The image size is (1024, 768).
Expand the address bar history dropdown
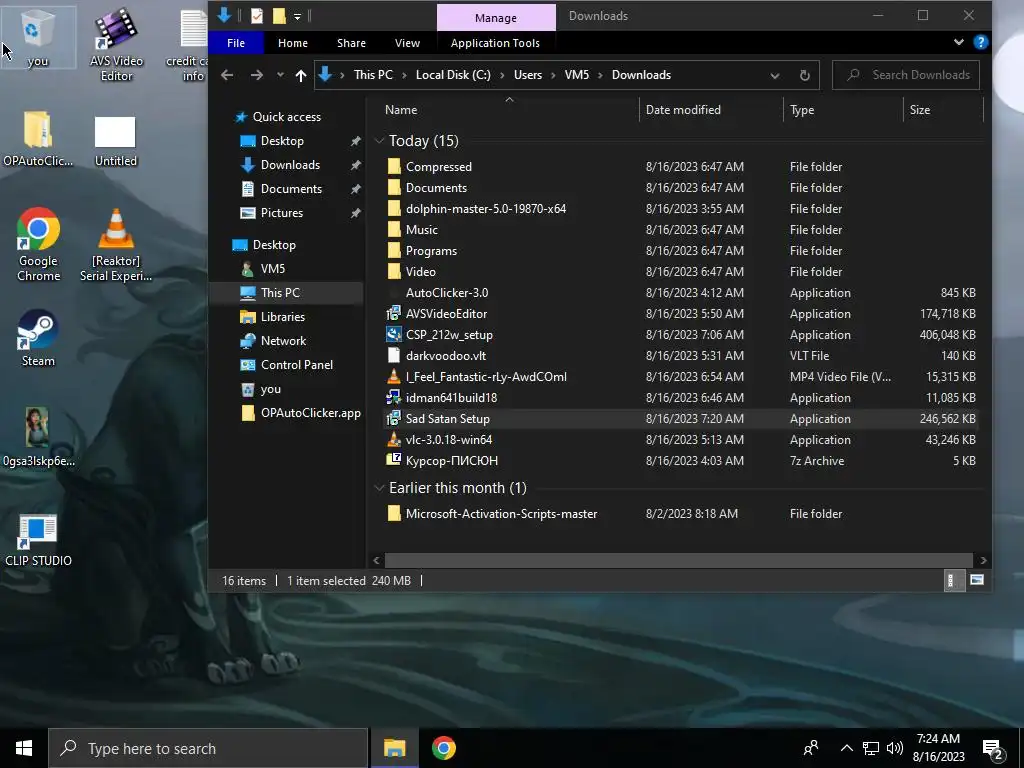click(x=775, y=75)
